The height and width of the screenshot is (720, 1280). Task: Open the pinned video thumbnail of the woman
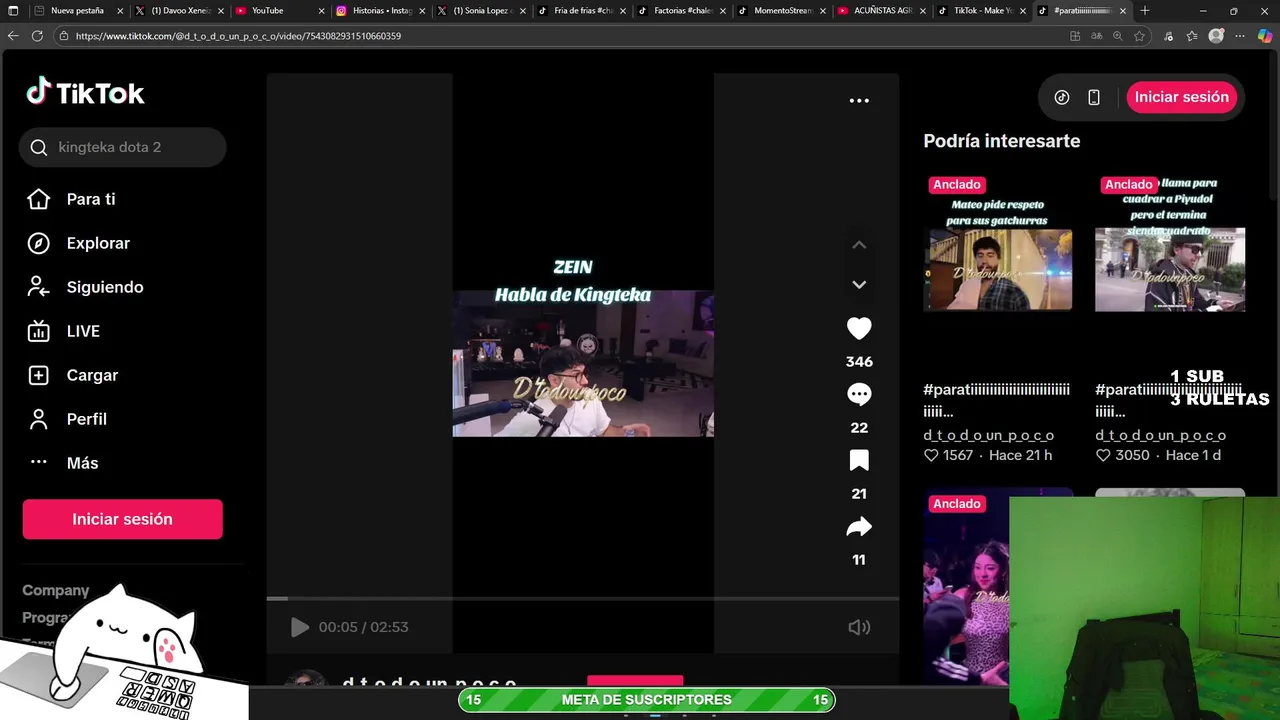[966, 590]
